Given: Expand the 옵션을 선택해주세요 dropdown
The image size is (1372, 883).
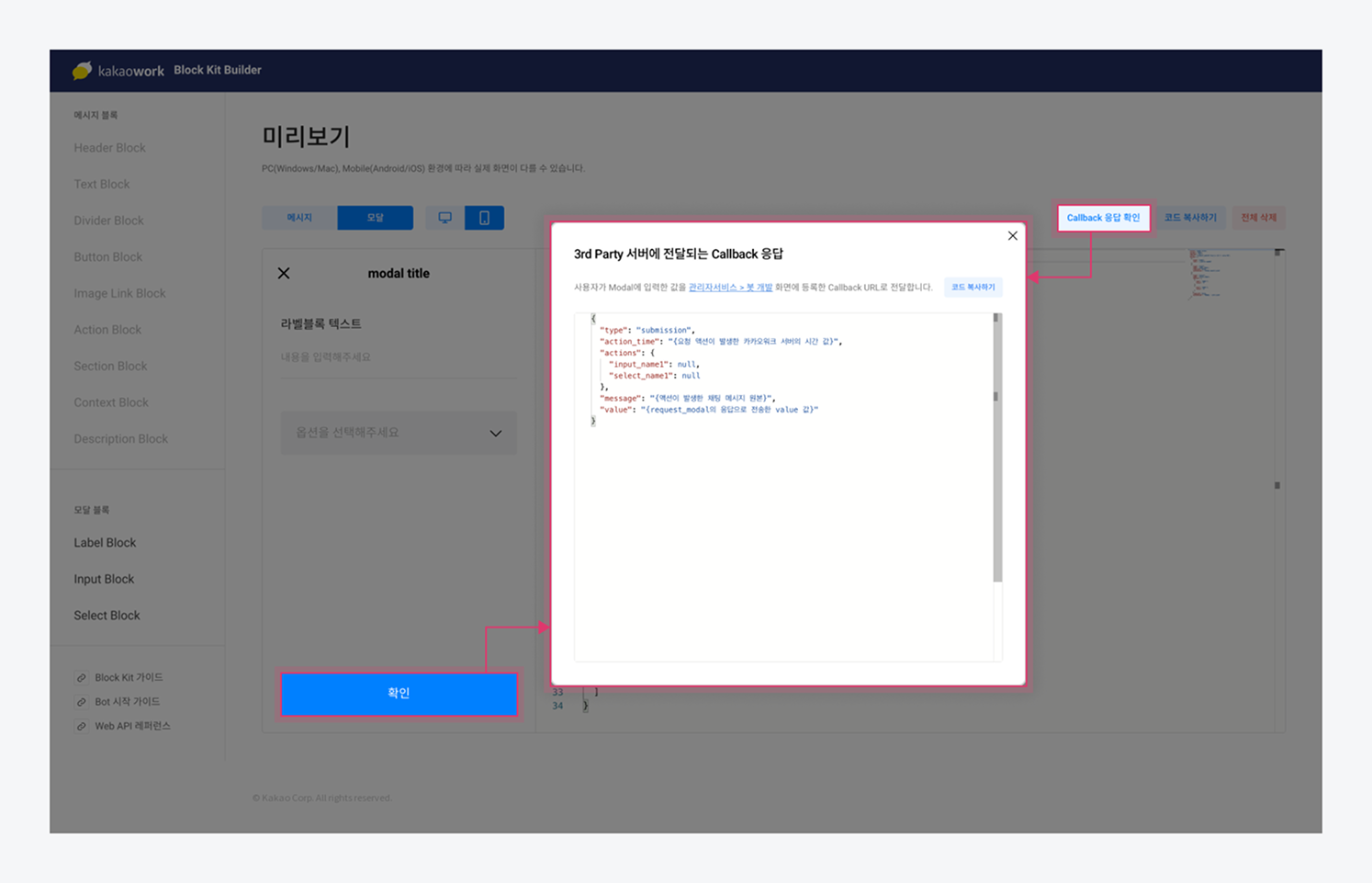Looking at the screenshot, I should click(399, 433).
